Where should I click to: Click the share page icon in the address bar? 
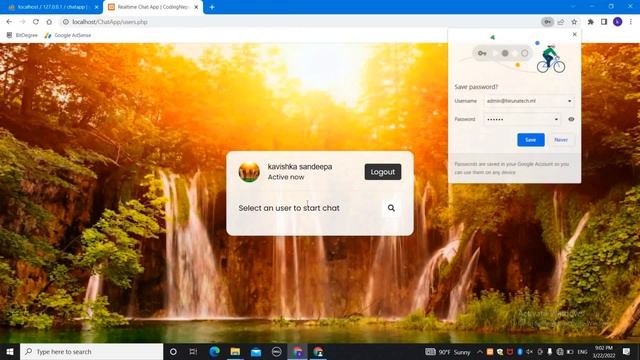tap(560, 22)
